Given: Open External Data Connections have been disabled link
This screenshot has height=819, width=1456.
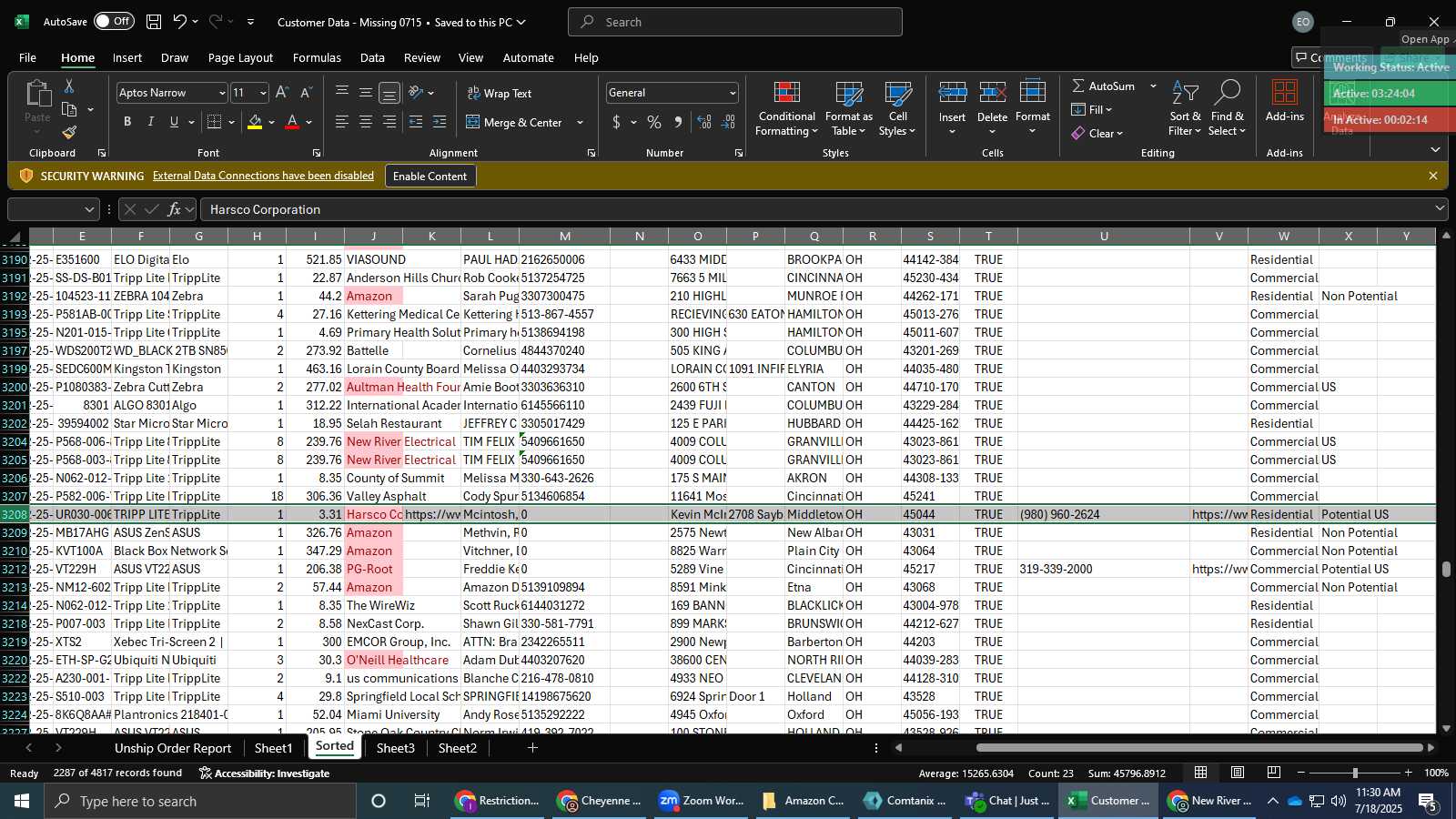Looking at the screenshot, I should tap(263, 176).
